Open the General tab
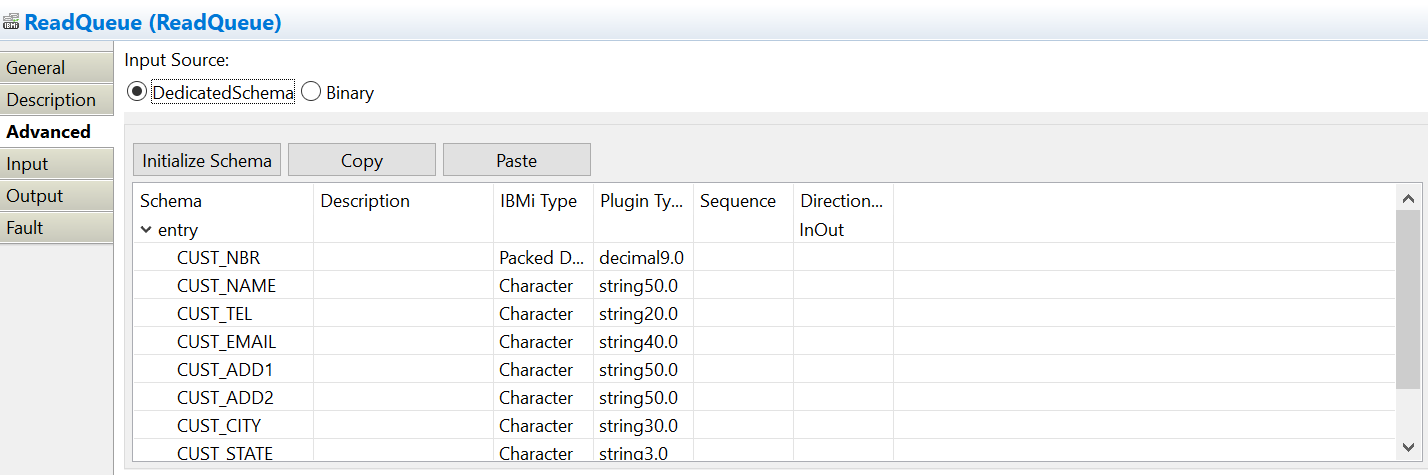This screenshot has height=475, width=1428. [x=36, y=68]
